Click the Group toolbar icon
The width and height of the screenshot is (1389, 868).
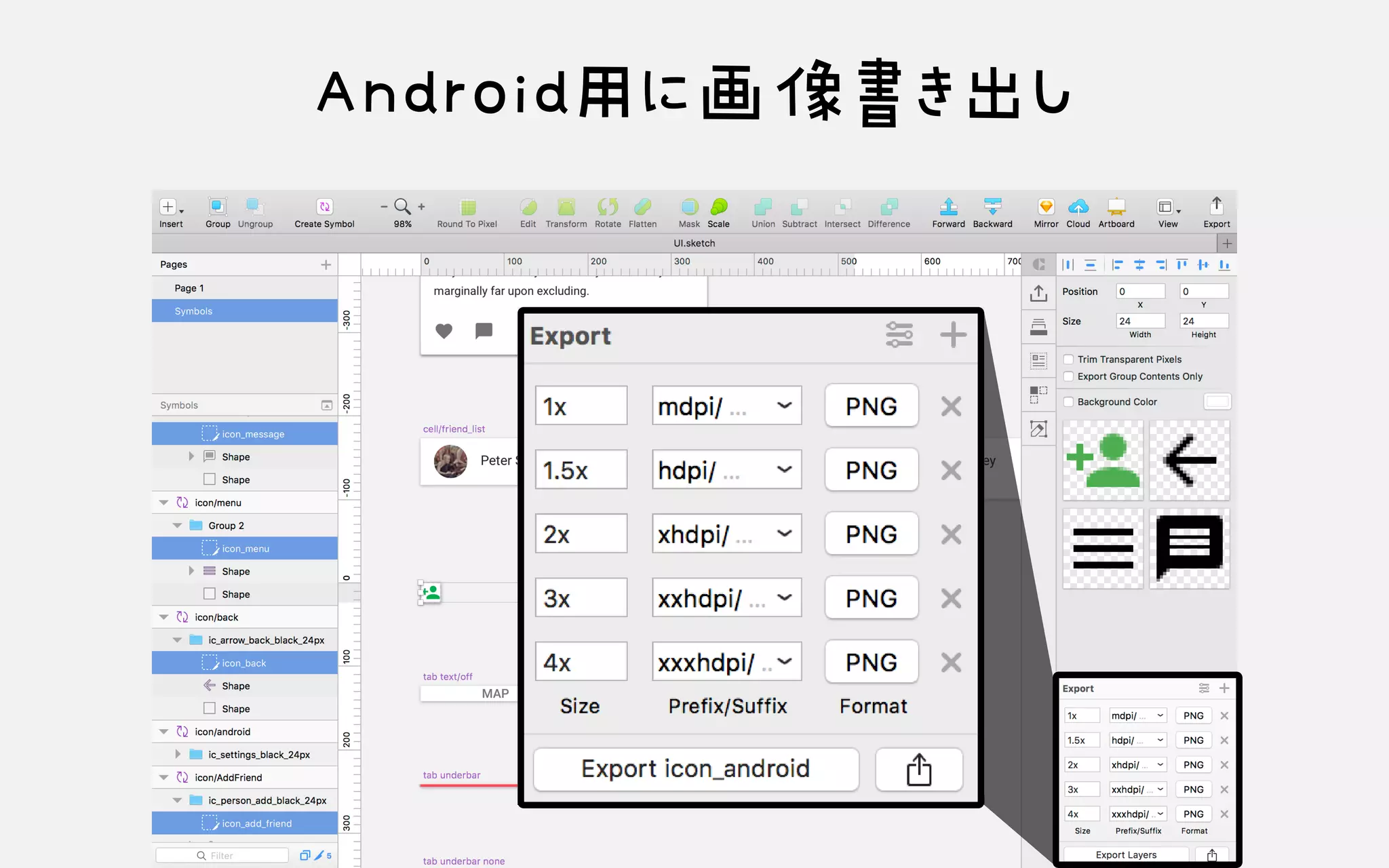218,206
